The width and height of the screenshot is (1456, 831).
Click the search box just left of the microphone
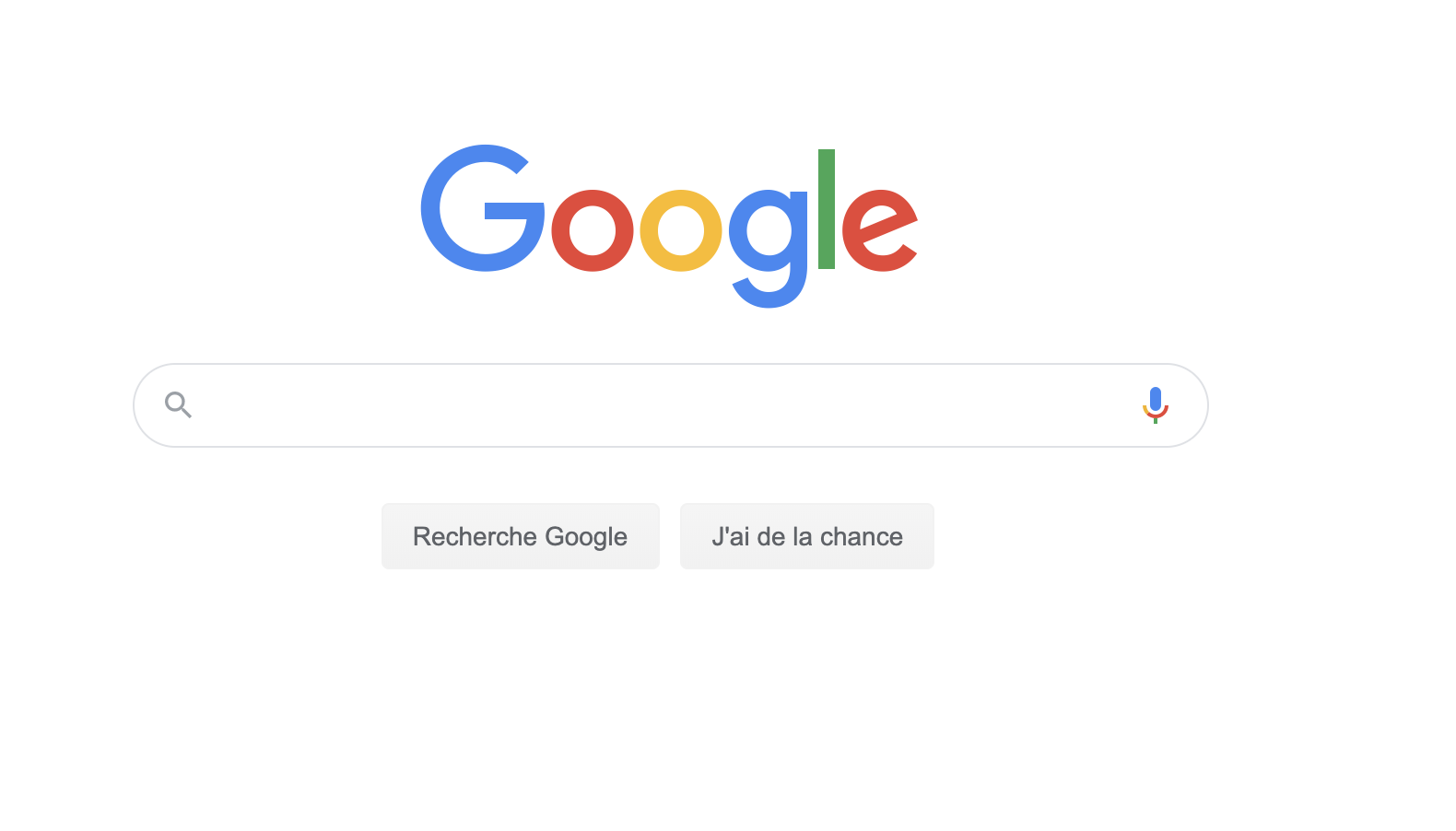[x=1060, y=405]
